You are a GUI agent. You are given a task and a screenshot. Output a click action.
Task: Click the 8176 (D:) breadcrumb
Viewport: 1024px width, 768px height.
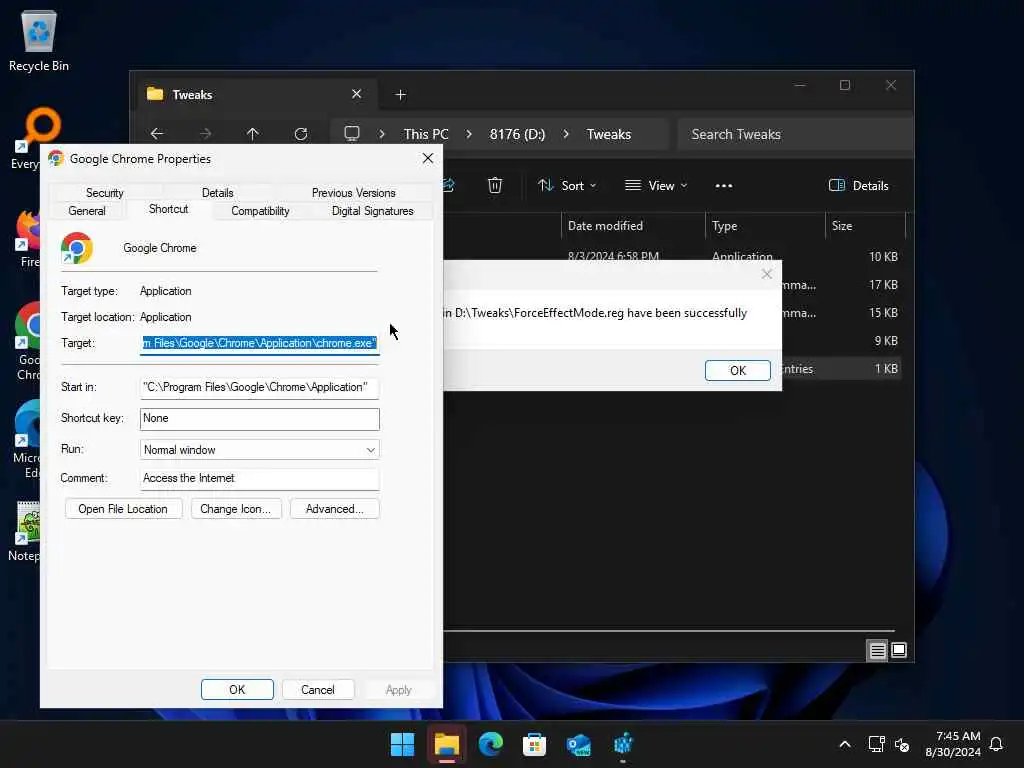click(x=517, y=134)
